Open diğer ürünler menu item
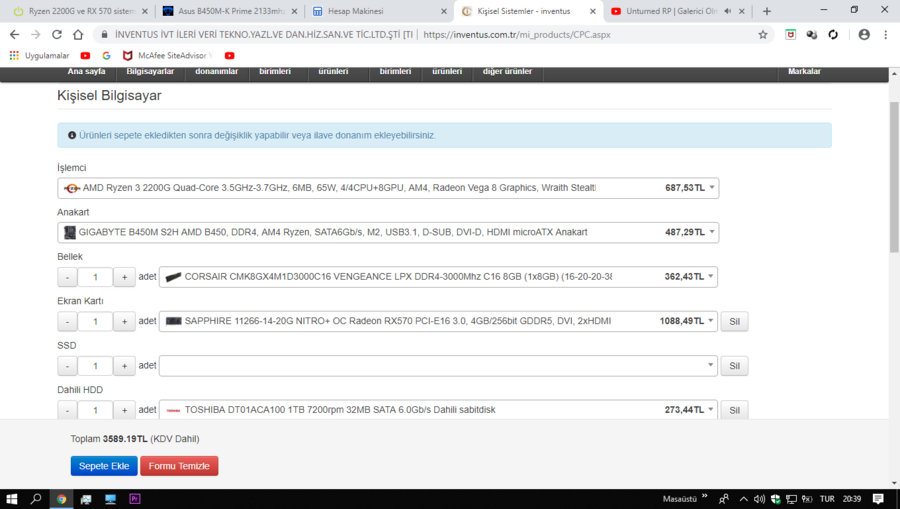Viewport: 900px width, 509px height. point(507,72)
